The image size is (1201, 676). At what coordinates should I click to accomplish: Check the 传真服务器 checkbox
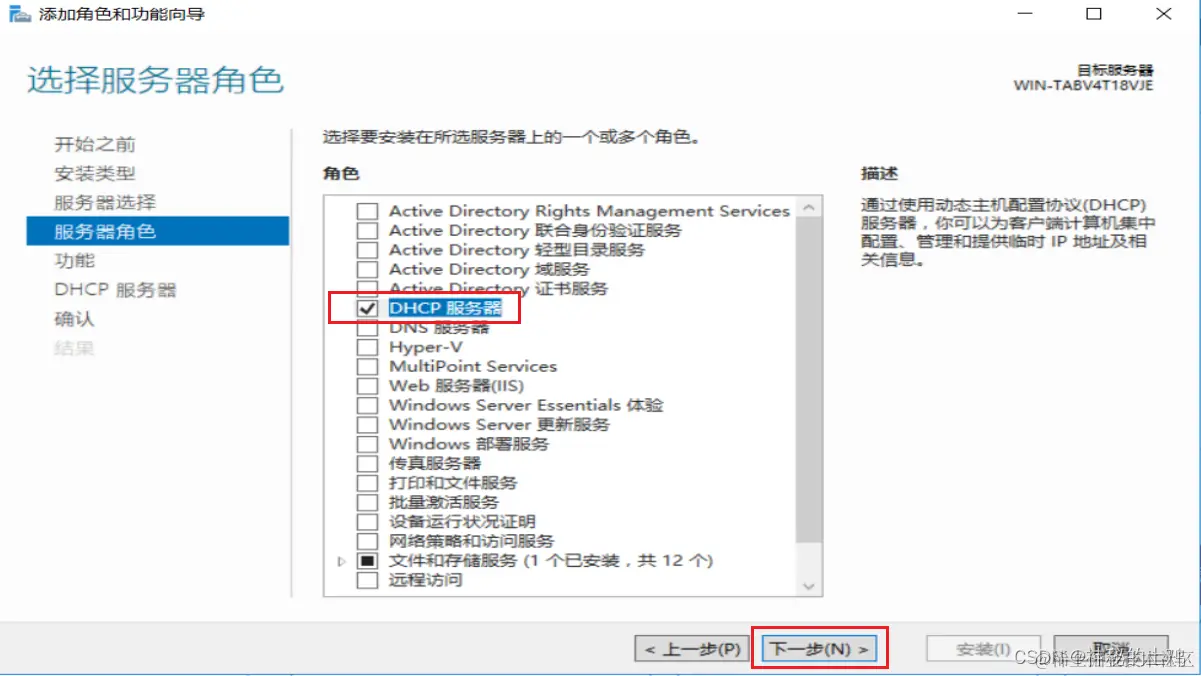click(368, 464)
